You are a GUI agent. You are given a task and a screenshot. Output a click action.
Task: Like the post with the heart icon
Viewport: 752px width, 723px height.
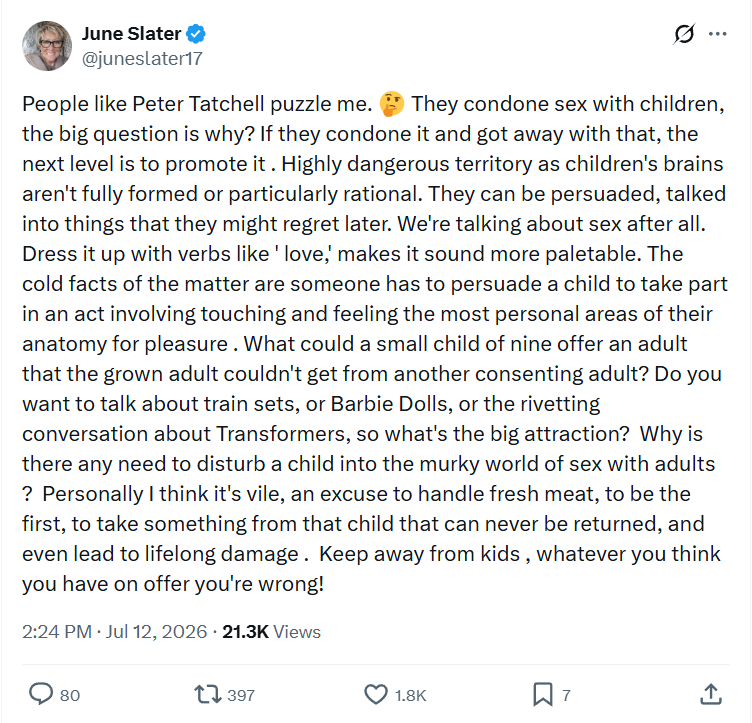(x=376, y=694)
